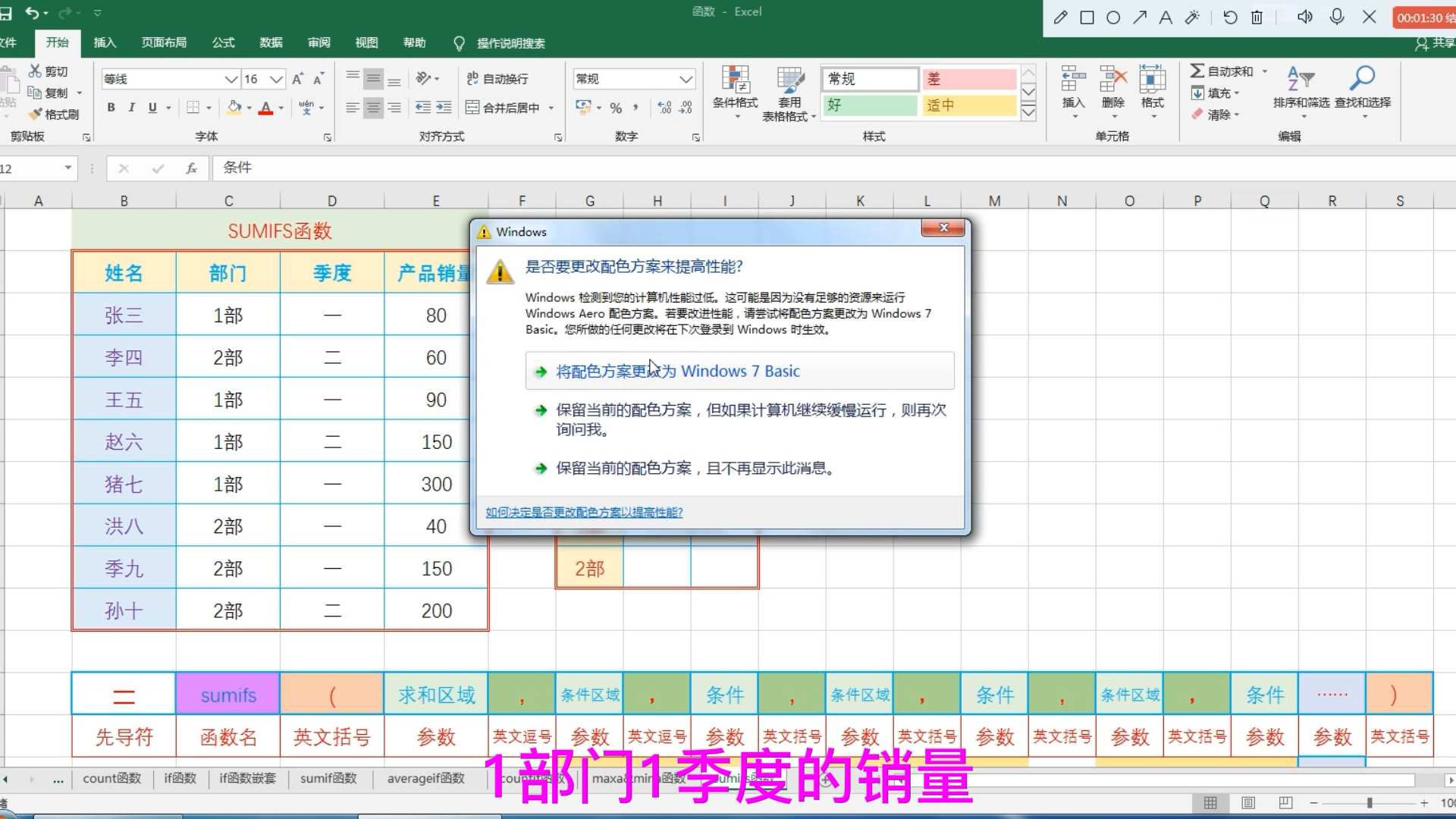Select the pencil tool in recorder toolbar
Screen dimensions: 1456x819
click(1060, 17)
